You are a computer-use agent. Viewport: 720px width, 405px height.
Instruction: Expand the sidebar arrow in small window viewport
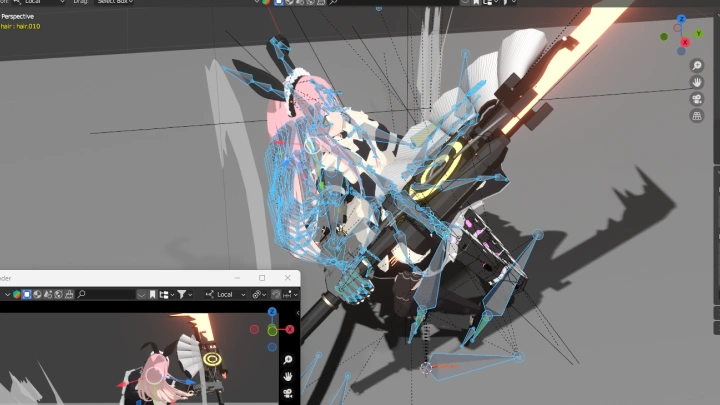pos(298,313)
